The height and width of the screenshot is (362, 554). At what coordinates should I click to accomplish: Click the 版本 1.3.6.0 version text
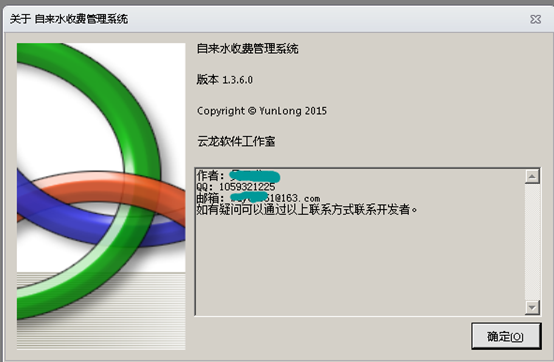click(225, 80)
